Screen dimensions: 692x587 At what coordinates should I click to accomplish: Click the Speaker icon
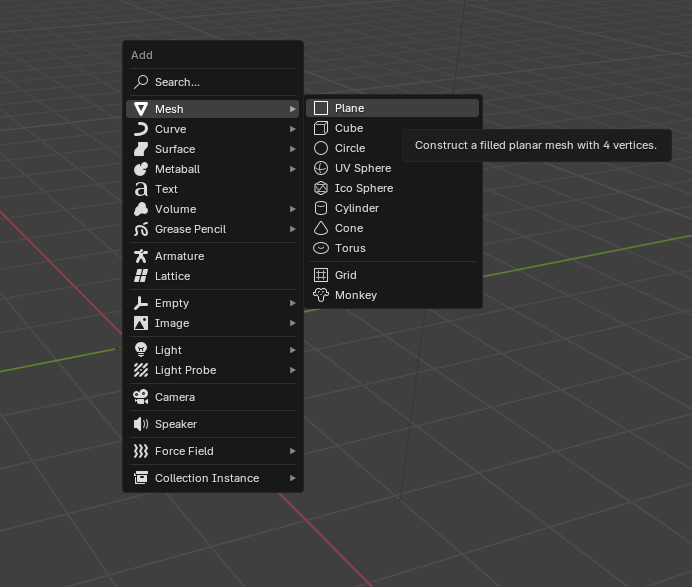141,424
